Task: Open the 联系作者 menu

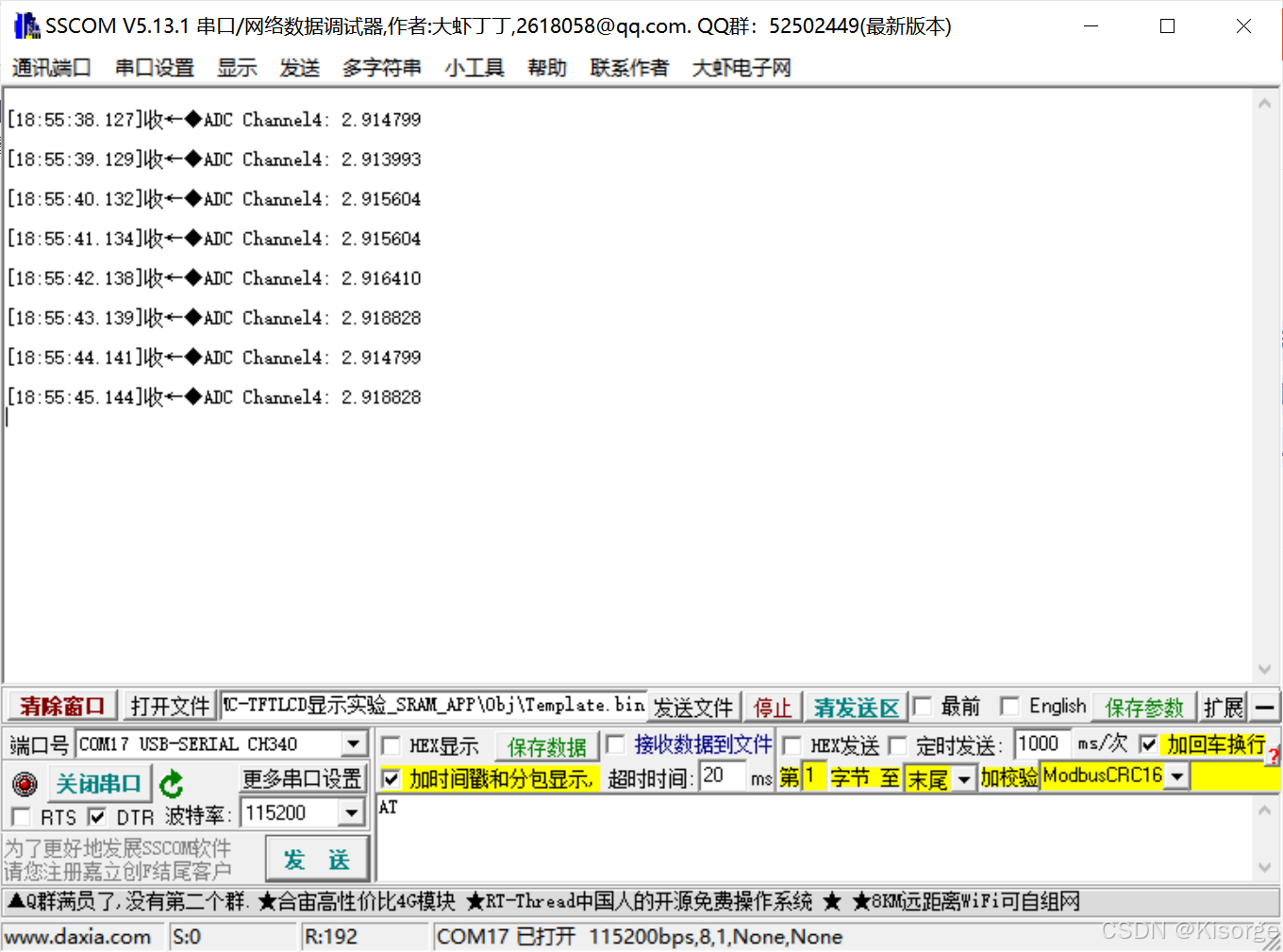Action: click(629, 68)
